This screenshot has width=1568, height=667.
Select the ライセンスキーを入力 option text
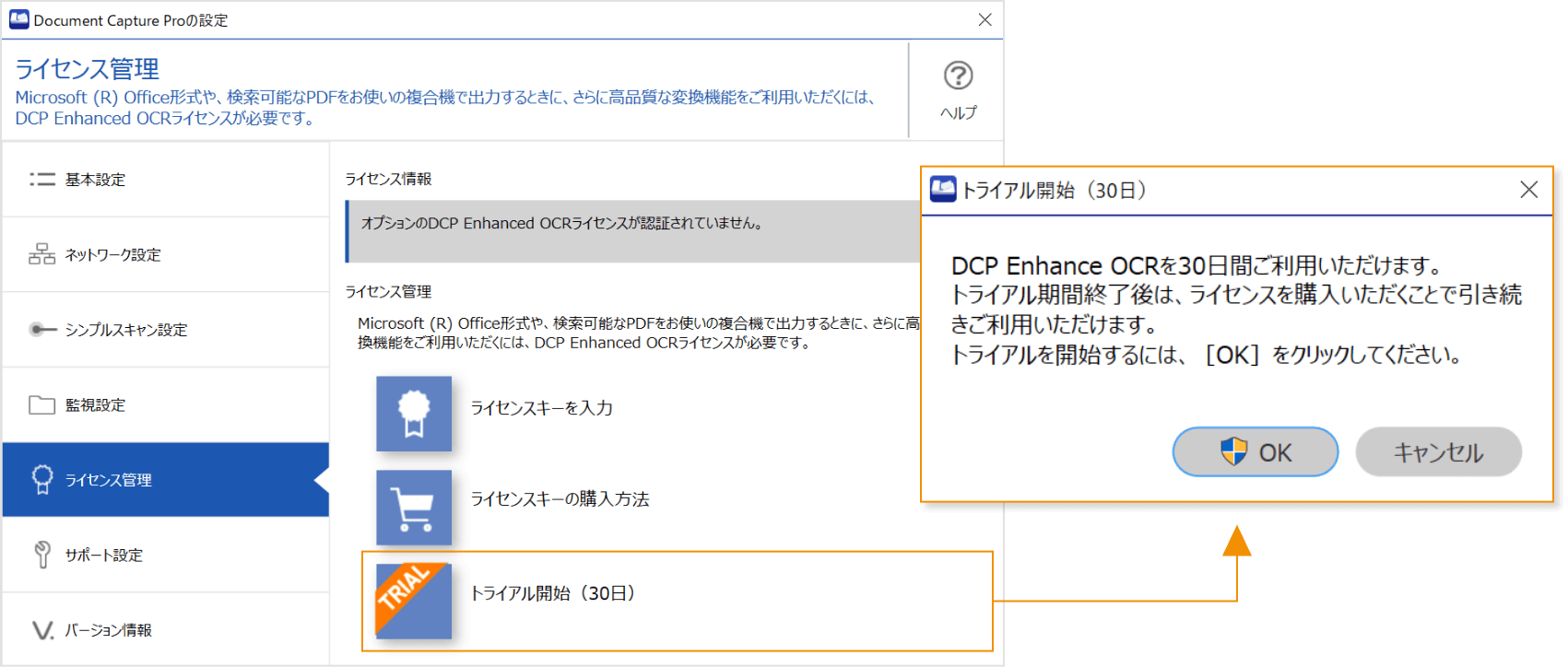pyautogui.click(x=541, y=408)
